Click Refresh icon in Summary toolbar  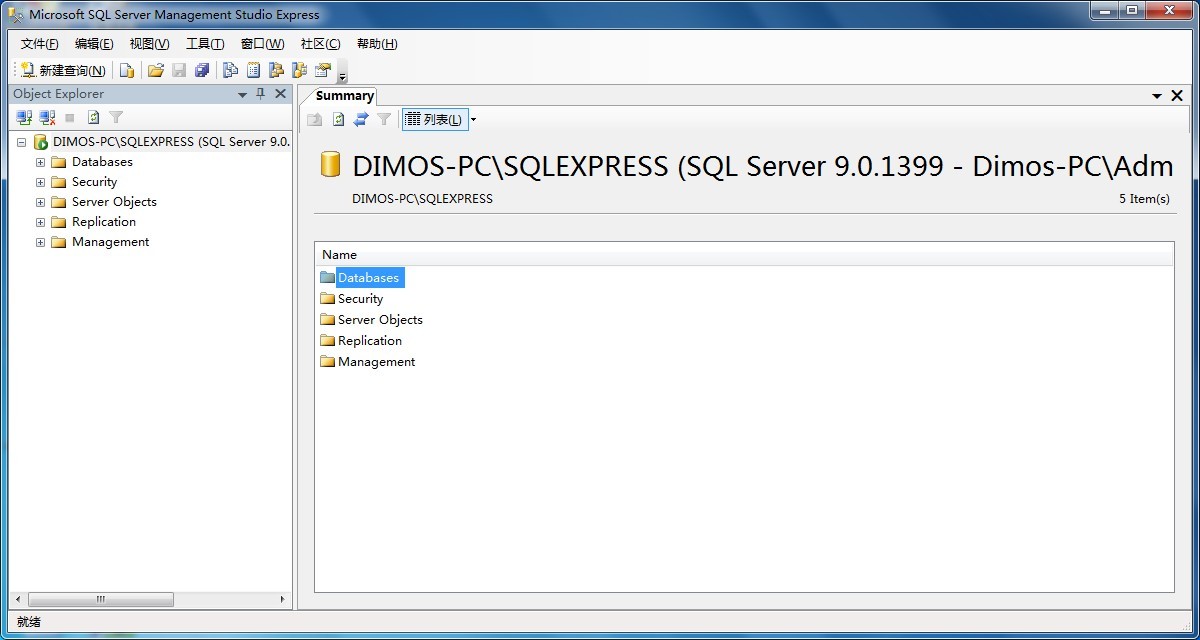[338, 119]
